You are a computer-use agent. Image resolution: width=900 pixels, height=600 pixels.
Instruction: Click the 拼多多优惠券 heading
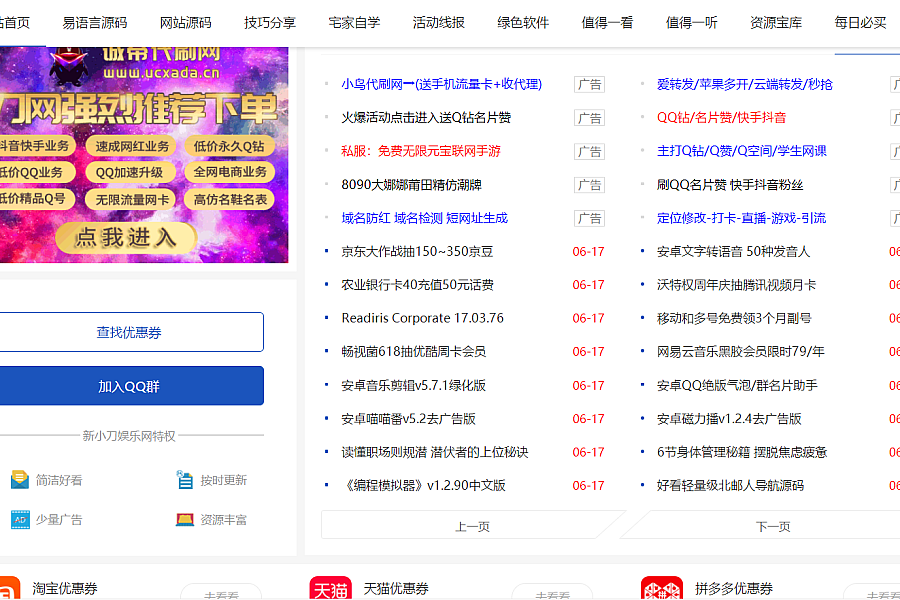pyautogui.click(x=734, y=588)
